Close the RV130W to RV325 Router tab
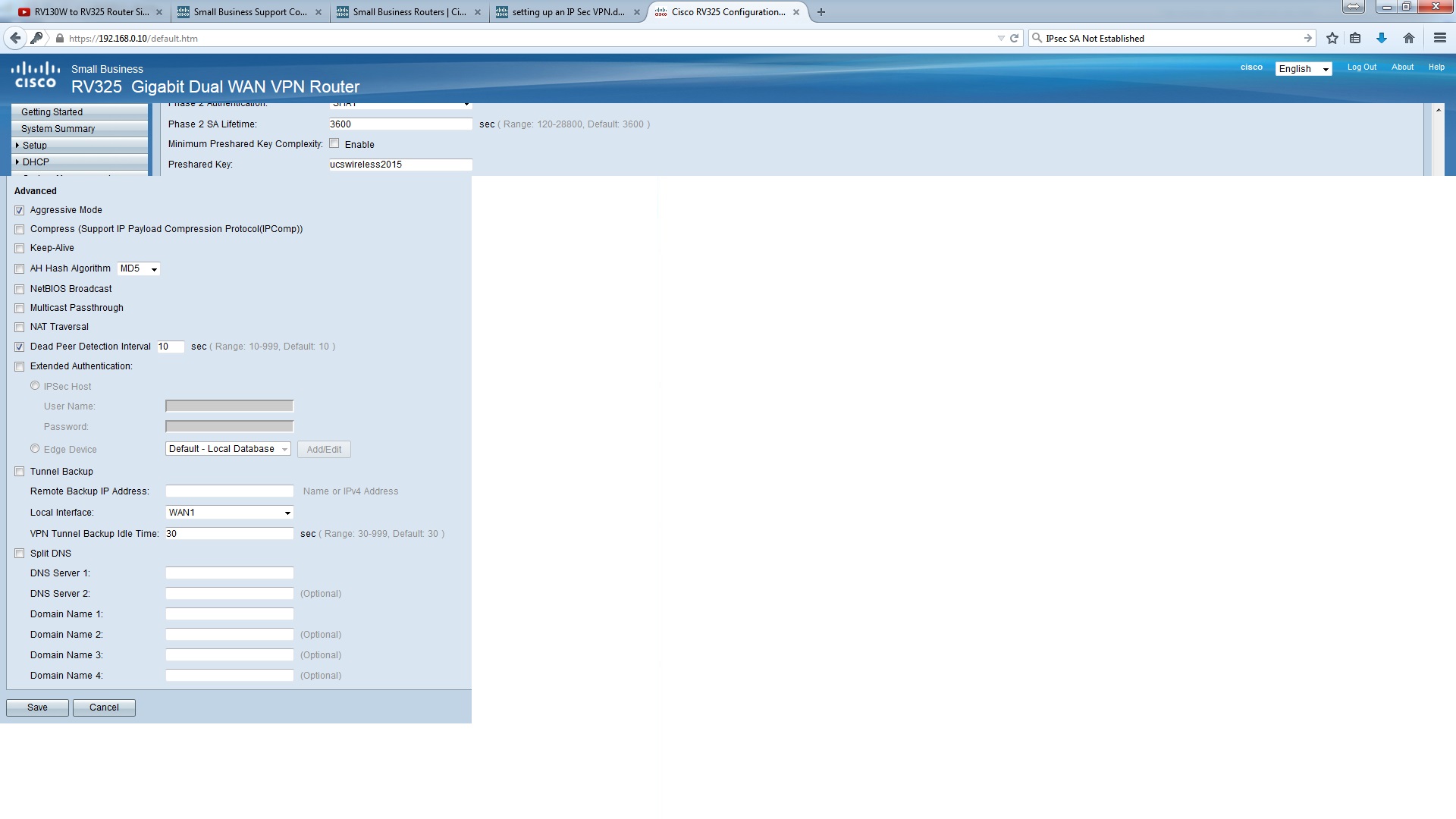This screenshot has height=819, width=1456. tap(158, 12)
